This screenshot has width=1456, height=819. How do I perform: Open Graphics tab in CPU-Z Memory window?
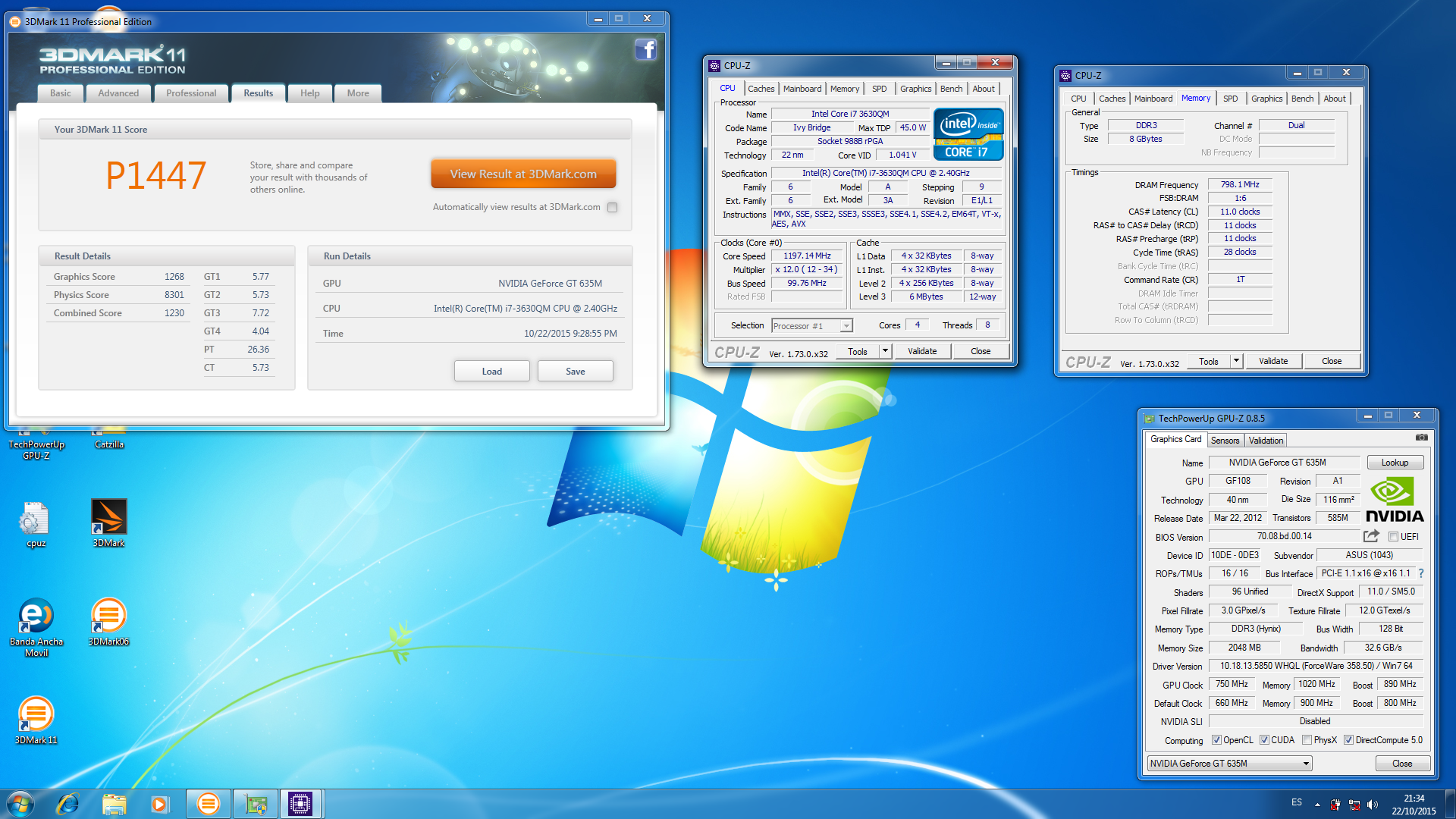pos(1266,99)
